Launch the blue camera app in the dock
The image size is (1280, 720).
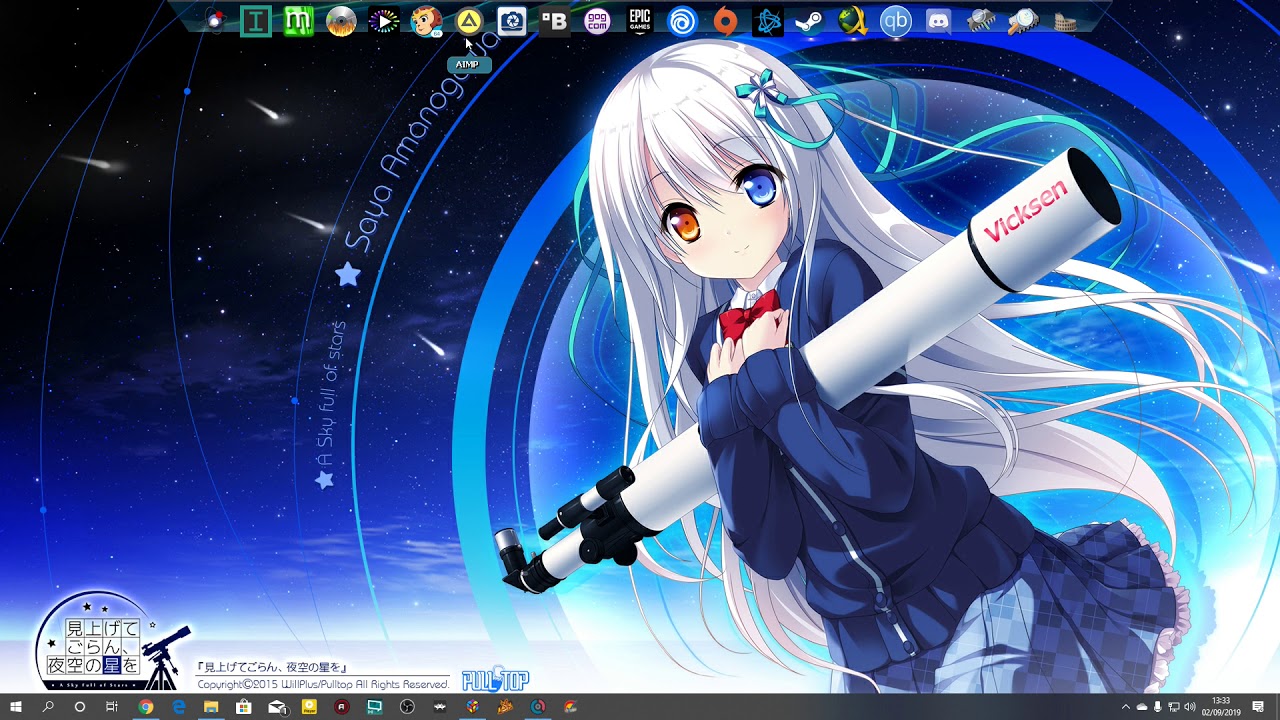point(512,20)
